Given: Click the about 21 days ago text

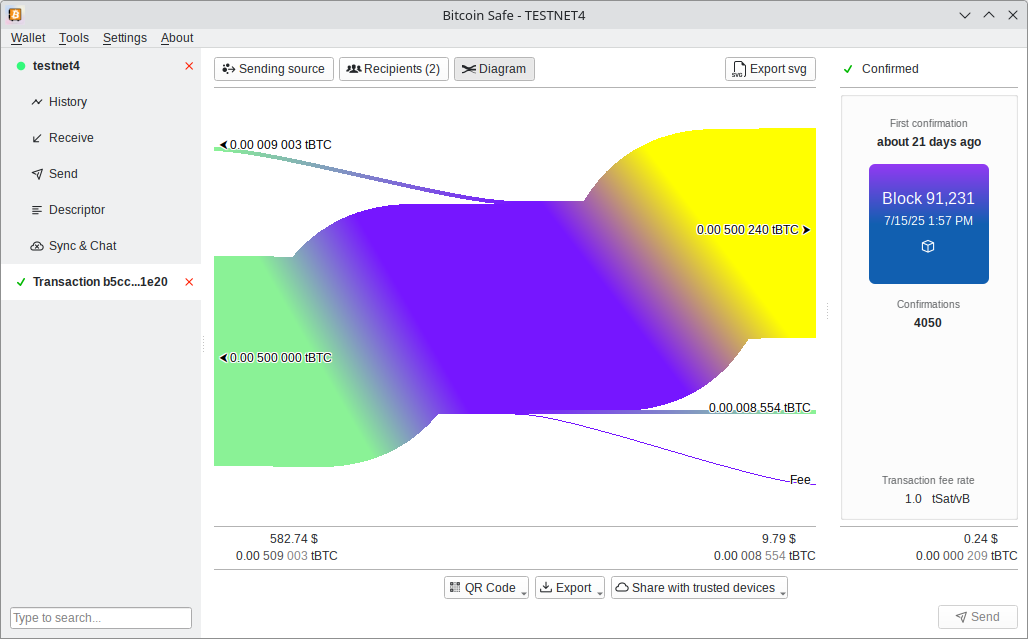Looking at the screenshot, I should tap(929, 142).
